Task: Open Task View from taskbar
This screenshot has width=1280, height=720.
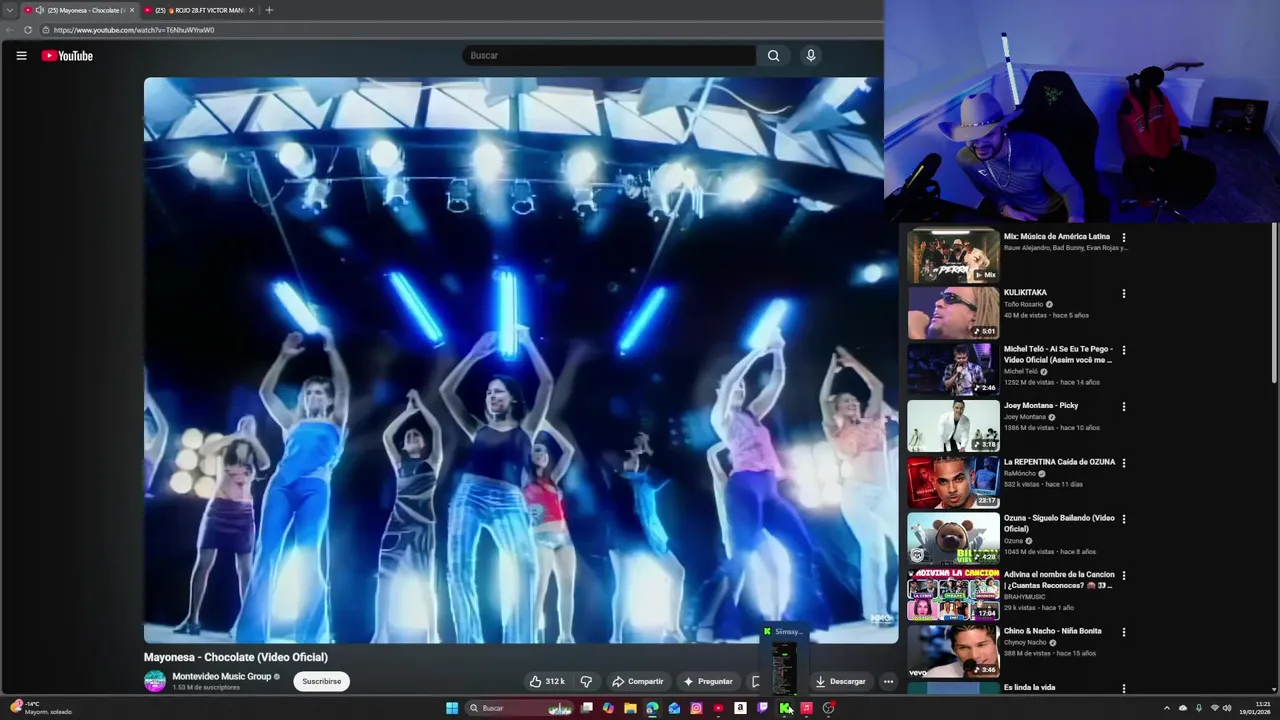Action: click(587, 708)
